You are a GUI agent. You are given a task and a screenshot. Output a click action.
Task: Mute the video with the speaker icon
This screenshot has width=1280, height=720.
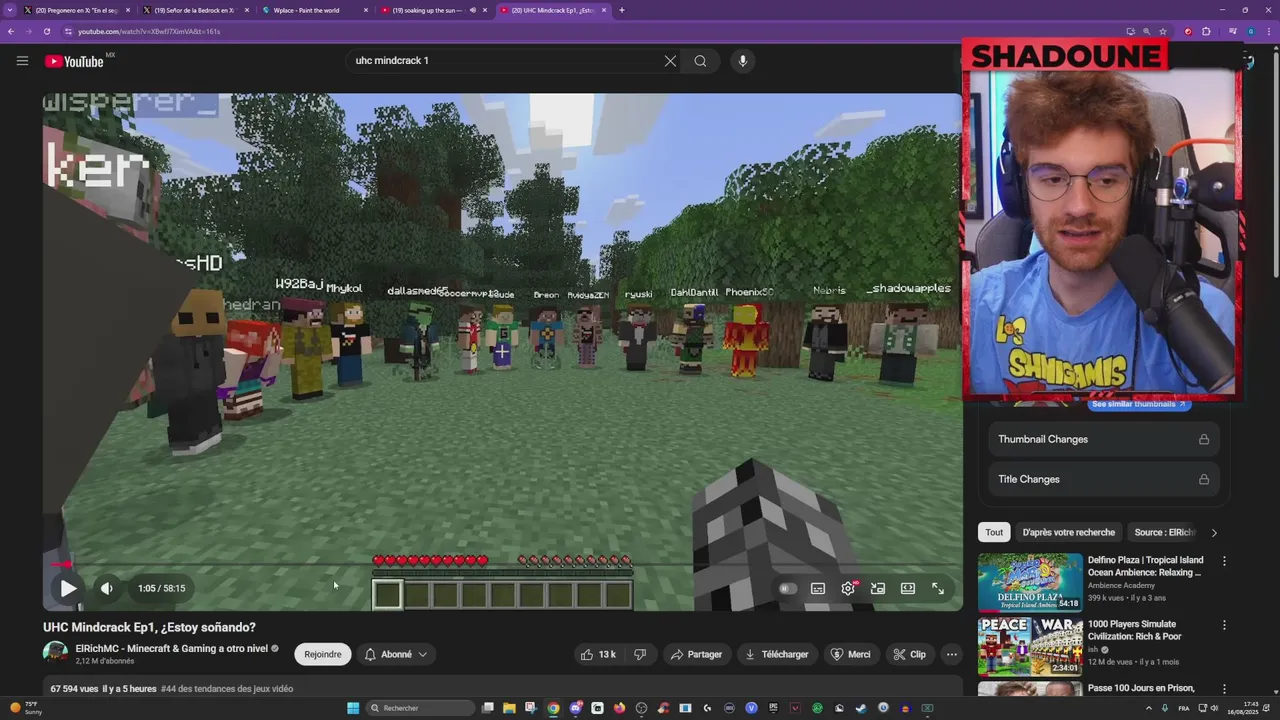tap(106, 588)
